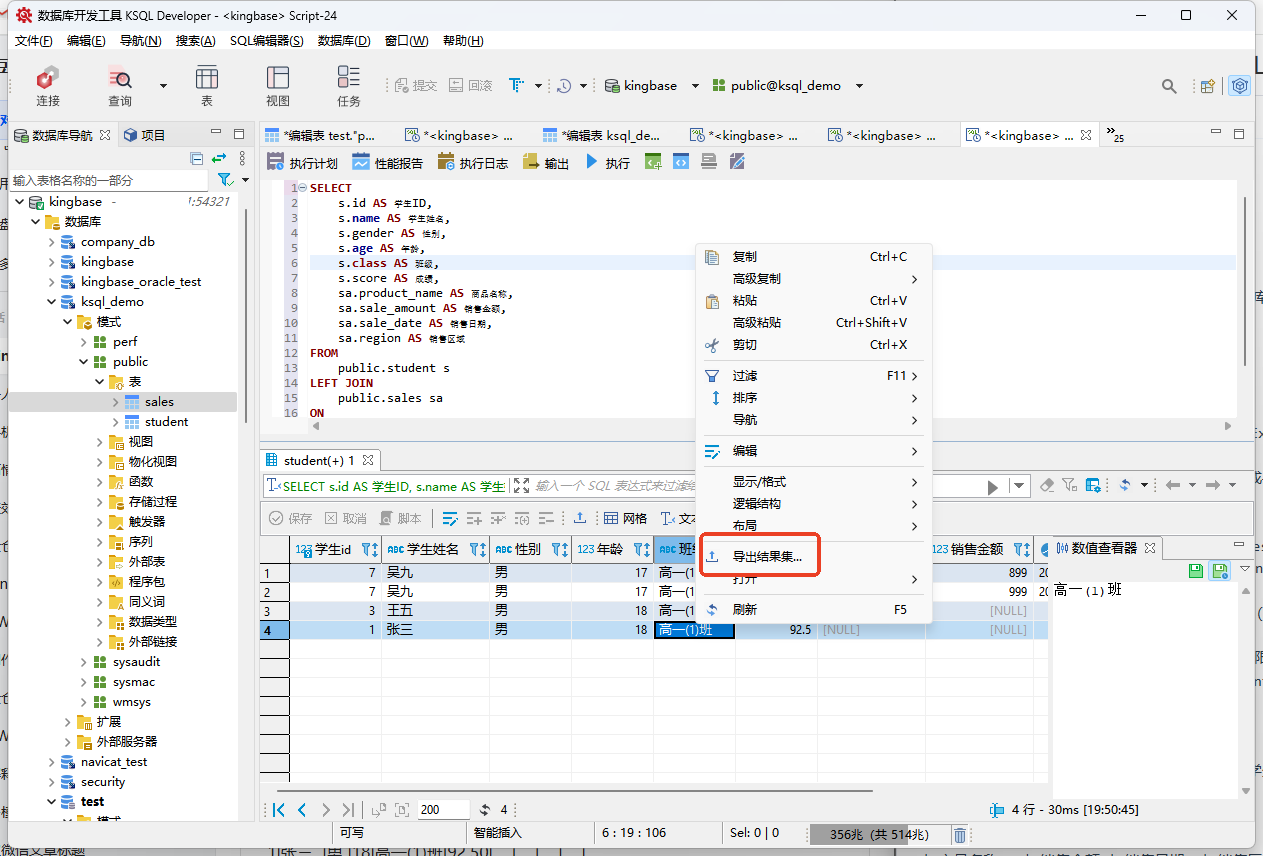The height and width of the screenshot is (856, 1263).
Task: Switch results to 网格 (Grid) view
Action: 625,518
